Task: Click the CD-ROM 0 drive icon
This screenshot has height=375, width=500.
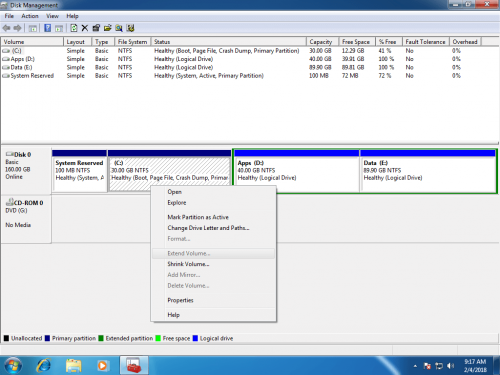Action: pyautogui.click(x=9, y=202)
